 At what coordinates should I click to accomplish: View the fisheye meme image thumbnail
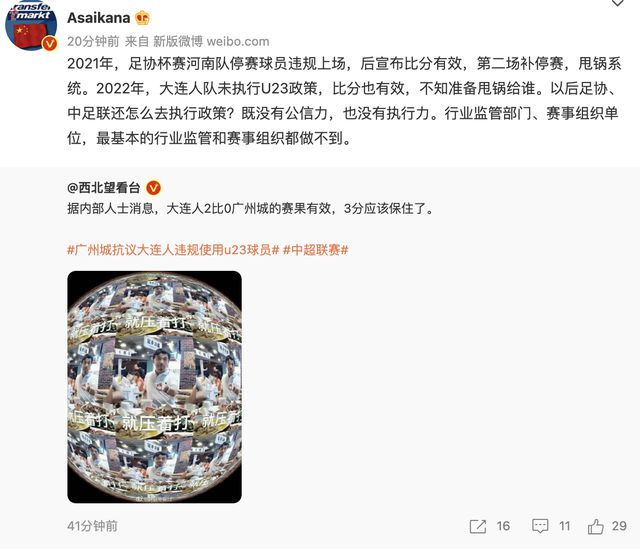coord(154,387)
